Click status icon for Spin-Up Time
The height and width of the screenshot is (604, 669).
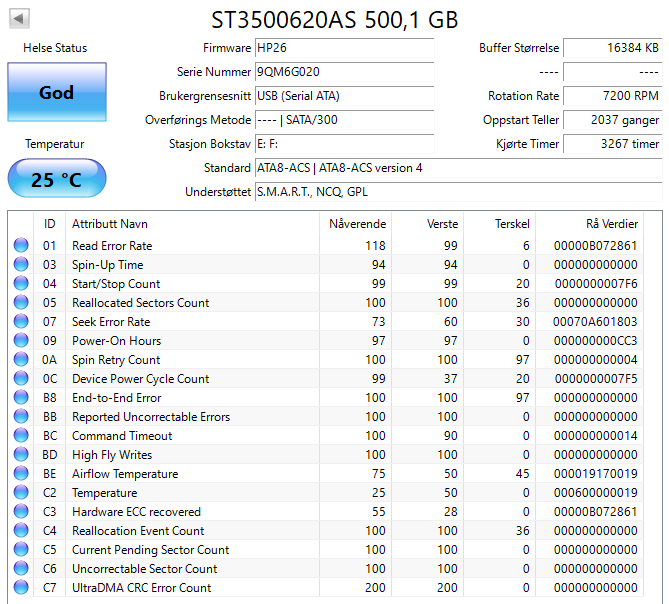[21, 265]
